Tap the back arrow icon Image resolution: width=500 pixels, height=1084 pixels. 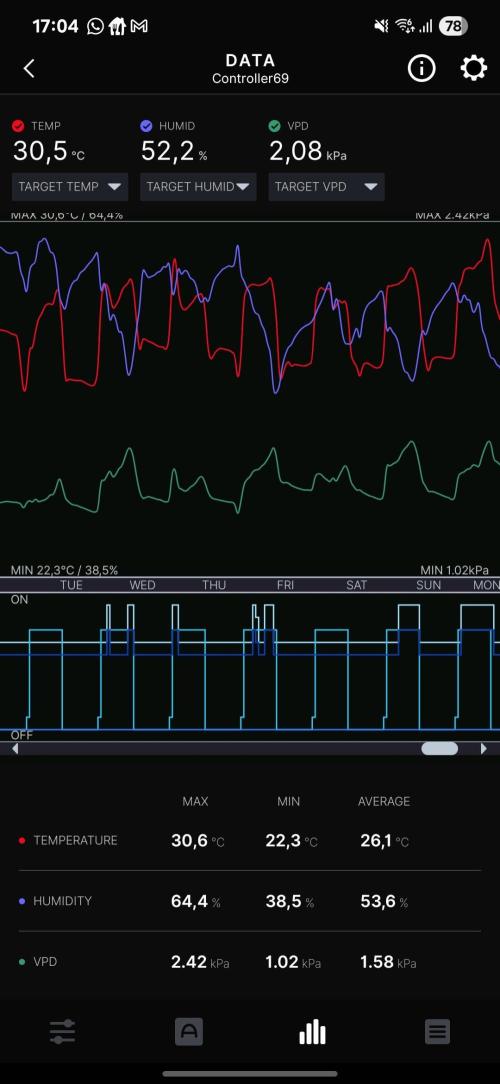[x=29, y=68]
